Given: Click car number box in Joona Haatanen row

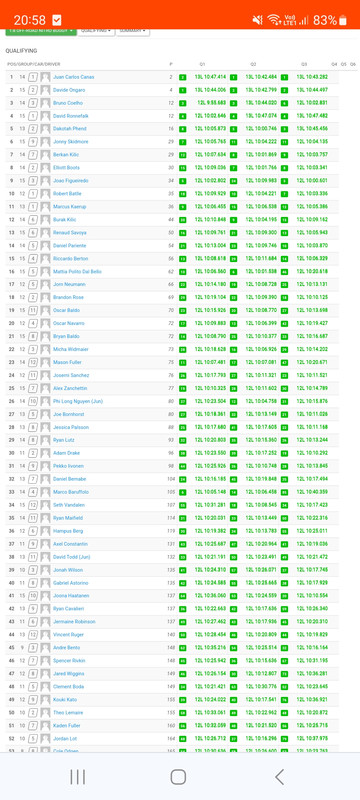Looking at the screenshot, I should pyautogui.click(x=33, y=596).
